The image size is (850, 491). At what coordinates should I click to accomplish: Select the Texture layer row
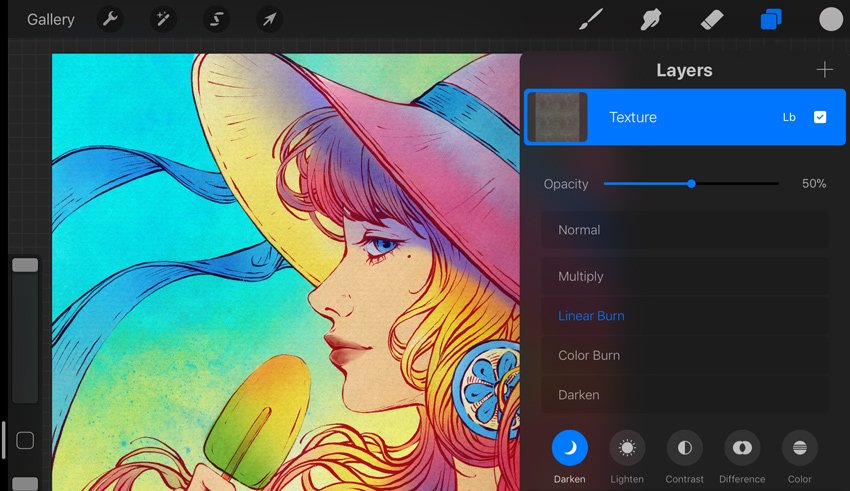[685, 117]
